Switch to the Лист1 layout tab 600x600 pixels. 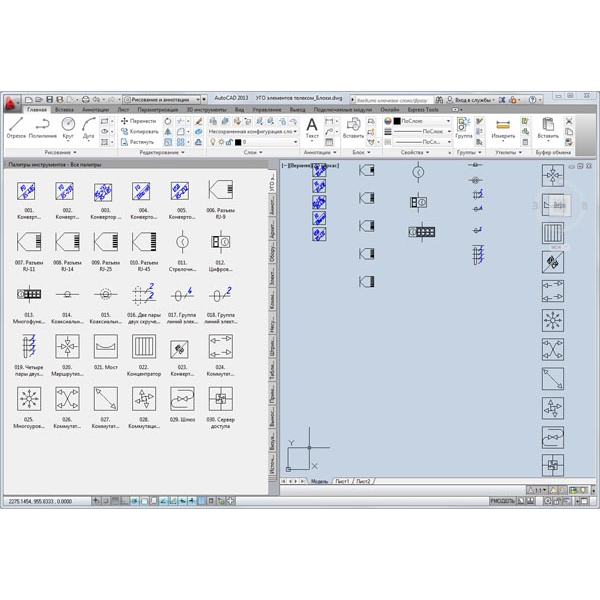coord(342,481)
